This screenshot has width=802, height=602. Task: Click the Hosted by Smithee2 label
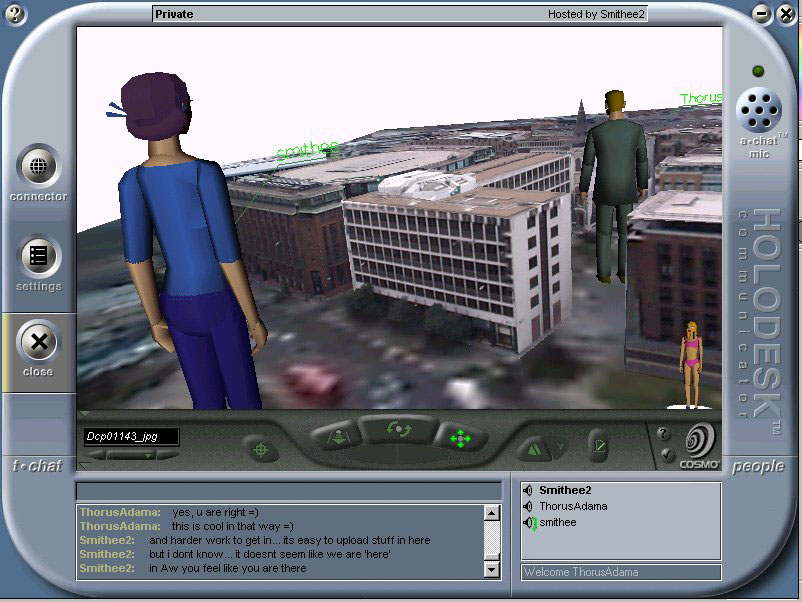[x=596, y=14]
